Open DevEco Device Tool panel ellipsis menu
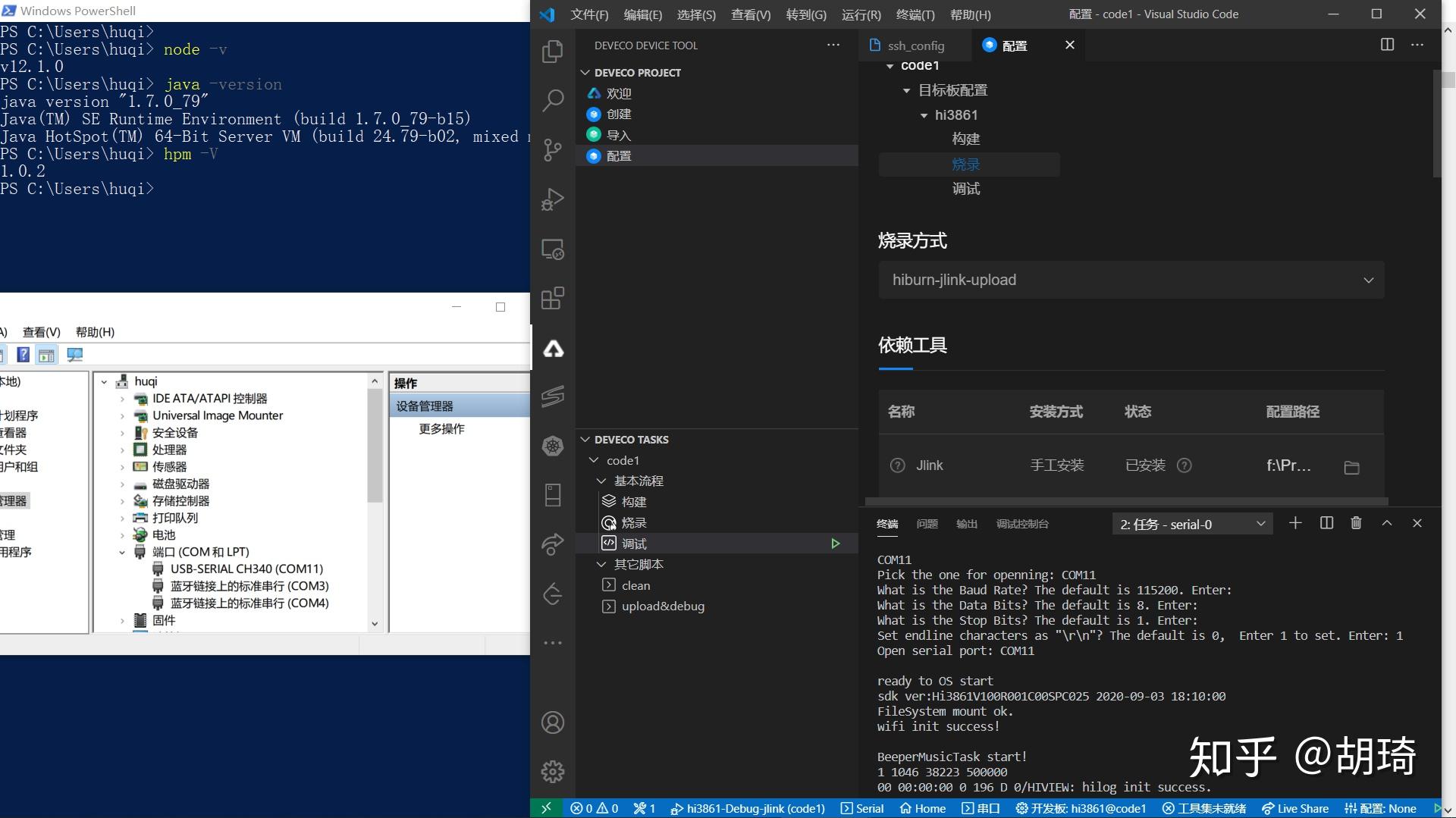 833,45
